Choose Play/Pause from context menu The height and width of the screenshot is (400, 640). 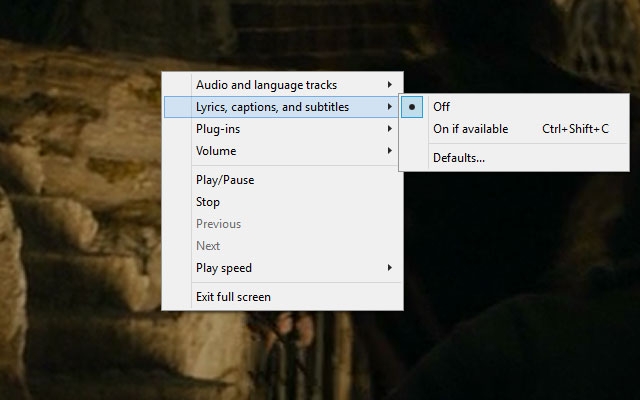(x=282, y=180)
